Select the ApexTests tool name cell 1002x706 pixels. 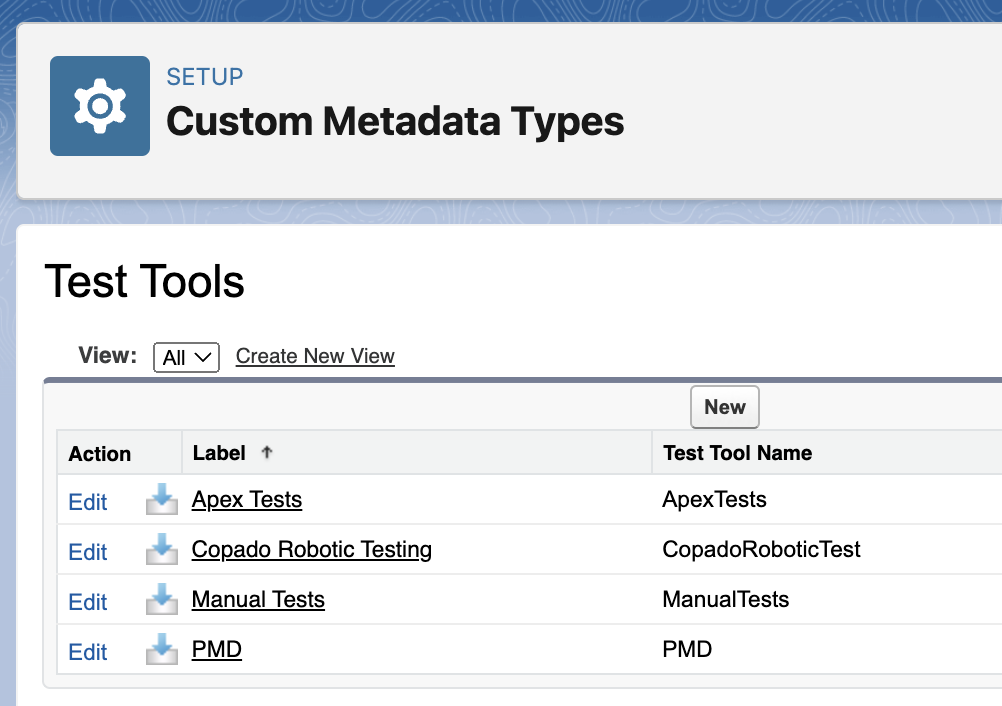point(714,500)
